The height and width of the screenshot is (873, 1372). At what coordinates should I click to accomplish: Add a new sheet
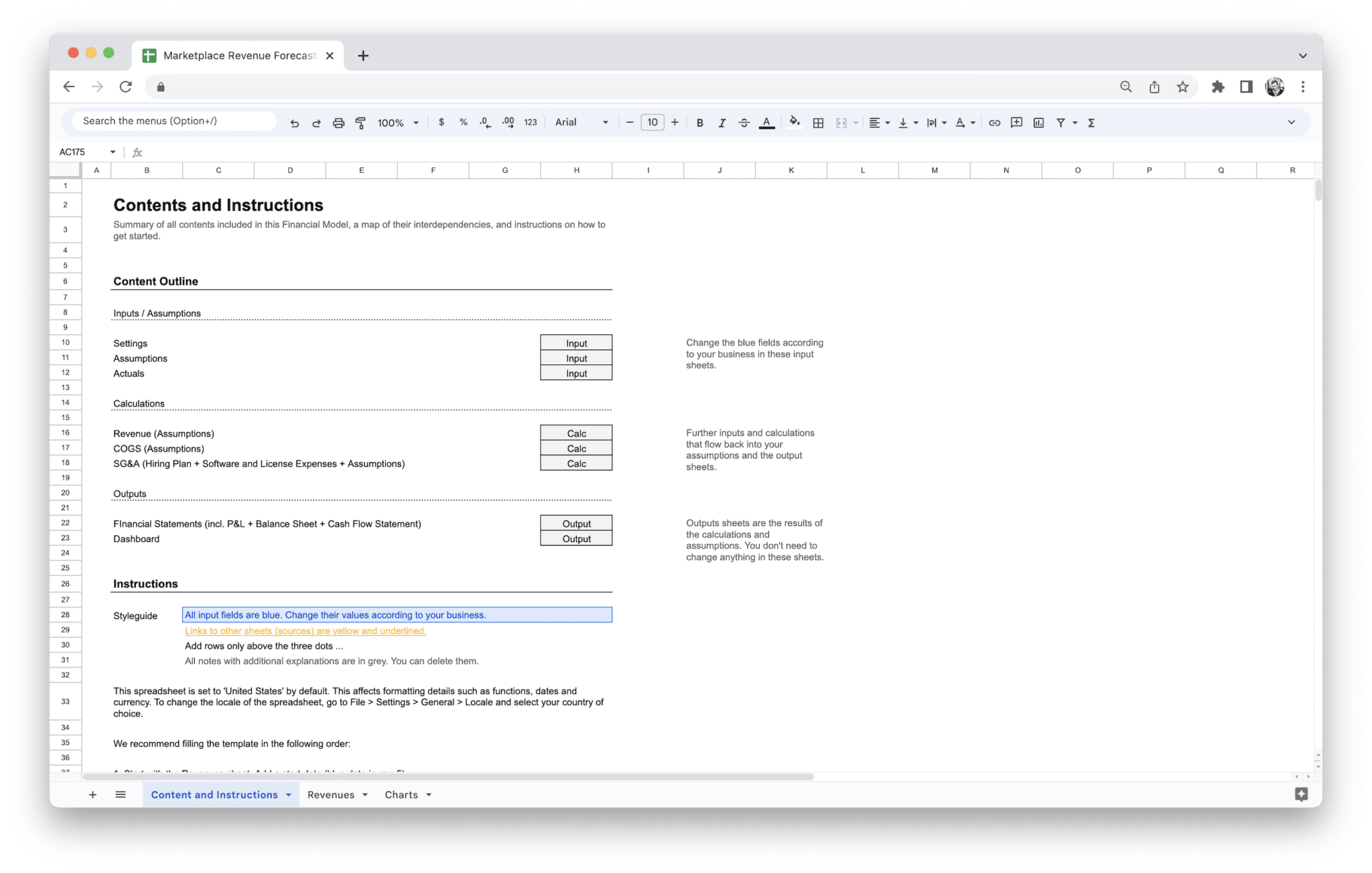(92, 794)
